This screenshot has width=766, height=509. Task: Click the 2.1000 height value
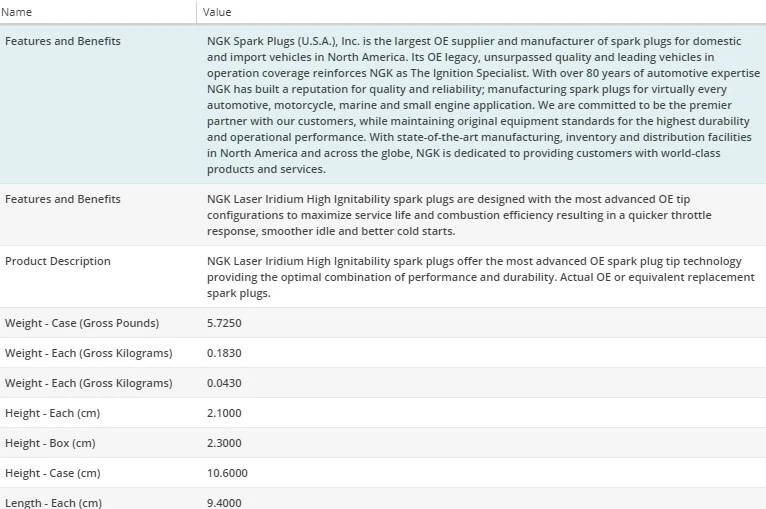pos(224,413)
